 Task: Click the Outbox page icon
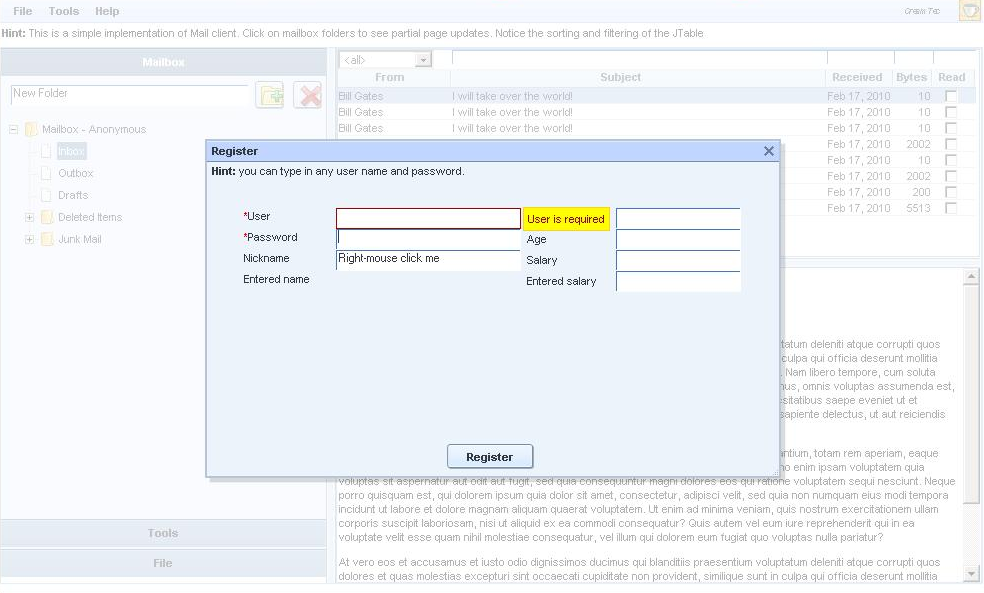click(x=46, y=173)
